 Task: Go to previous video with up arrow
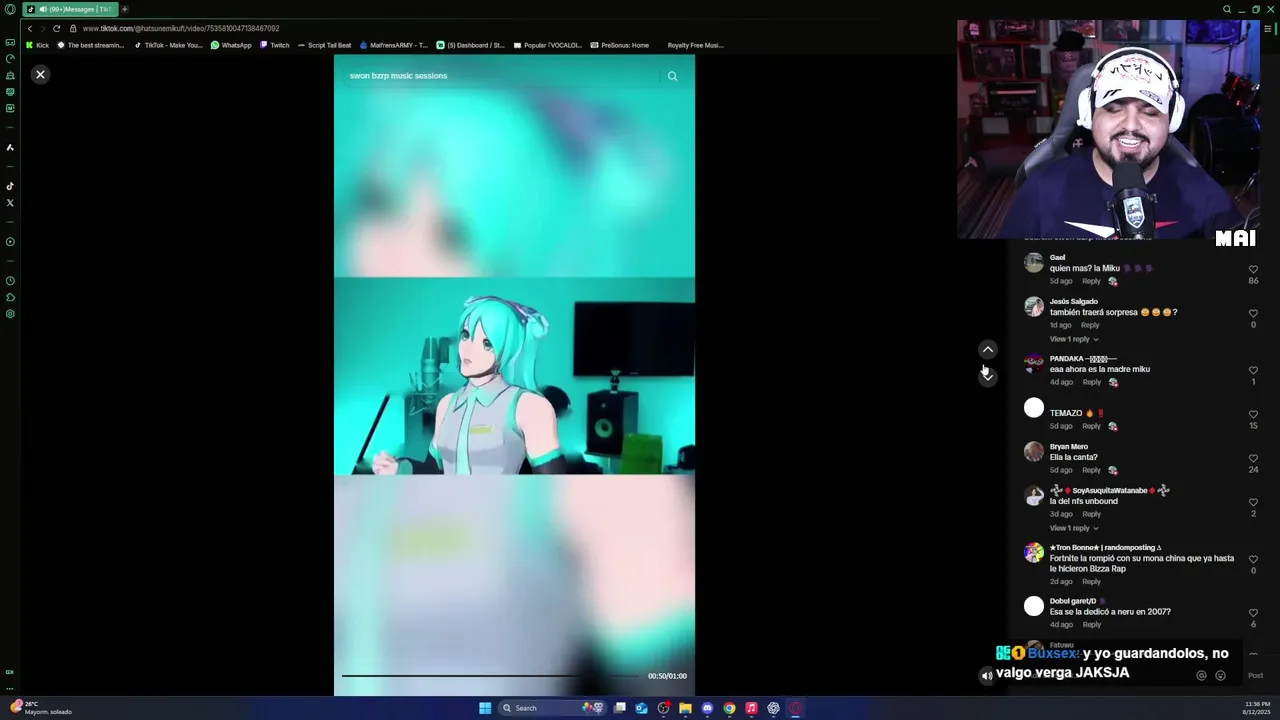tap(987, 350)
